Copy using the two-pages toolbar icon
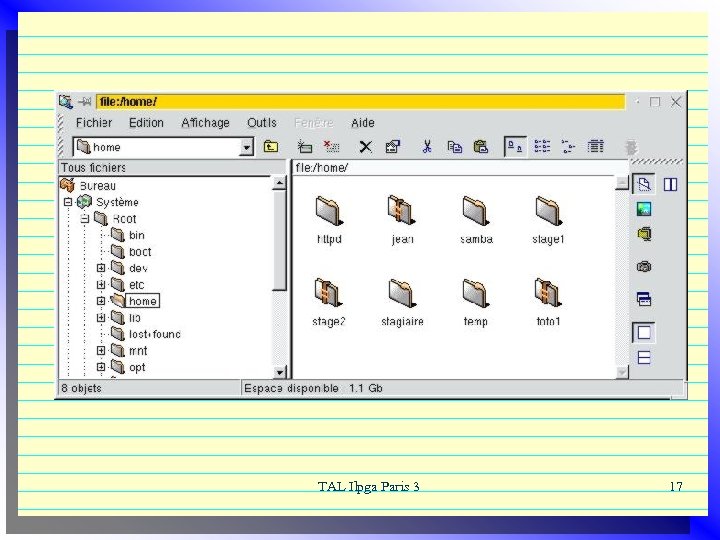This screenshot has height=540, width=720. [x=455, y=146]
